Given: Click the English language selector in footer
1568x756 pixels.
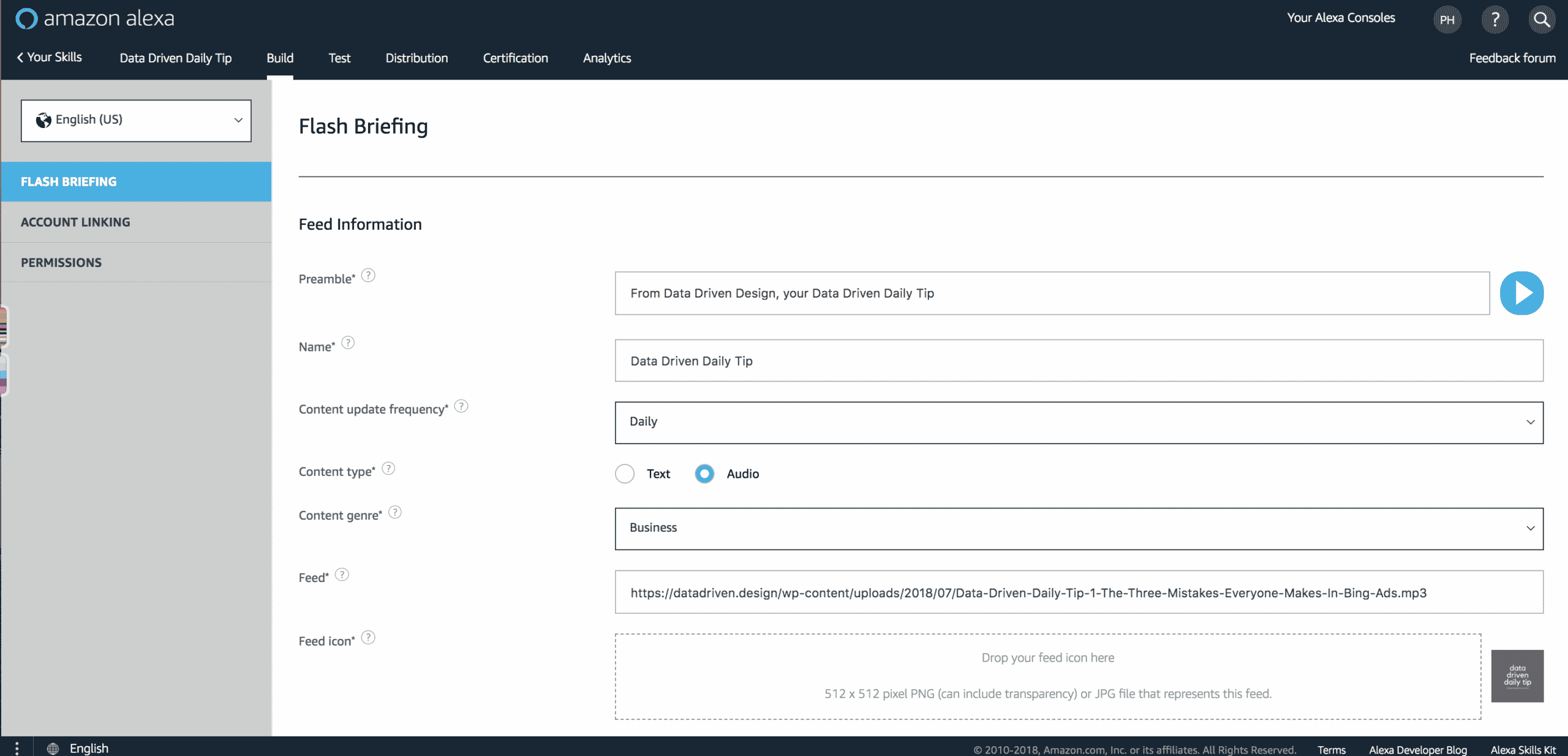Looking at the screenshot, I should [x=89, y=749].
